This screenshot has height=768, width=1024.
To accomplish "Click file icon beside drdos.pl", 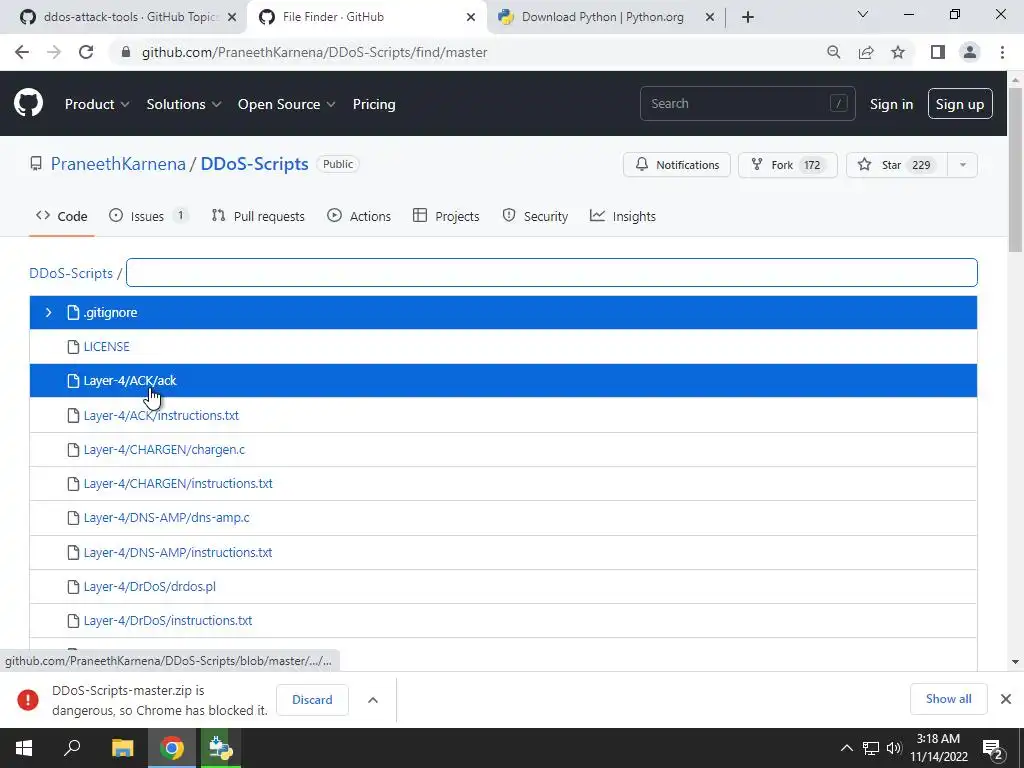I will 73,586.
